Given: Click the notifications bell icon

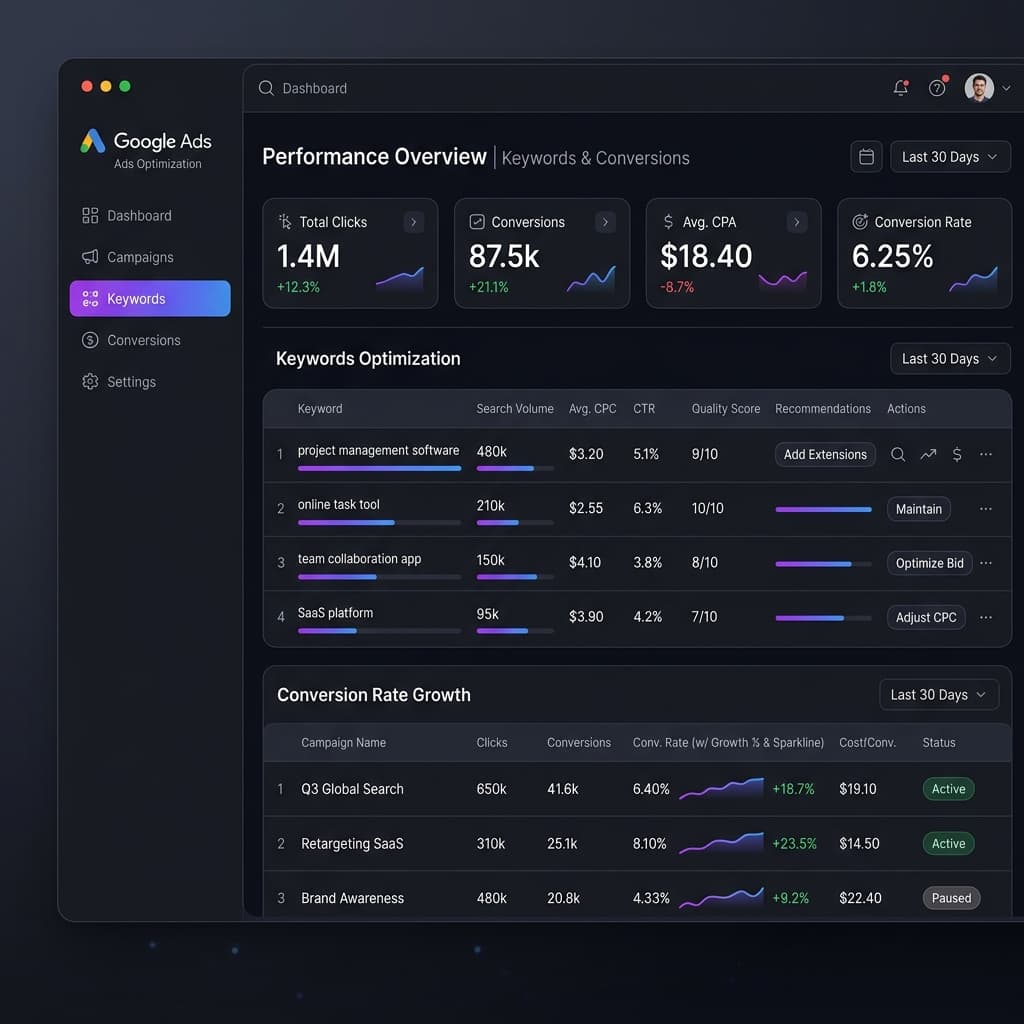Looking at the screenshot, I should [901, 88].
